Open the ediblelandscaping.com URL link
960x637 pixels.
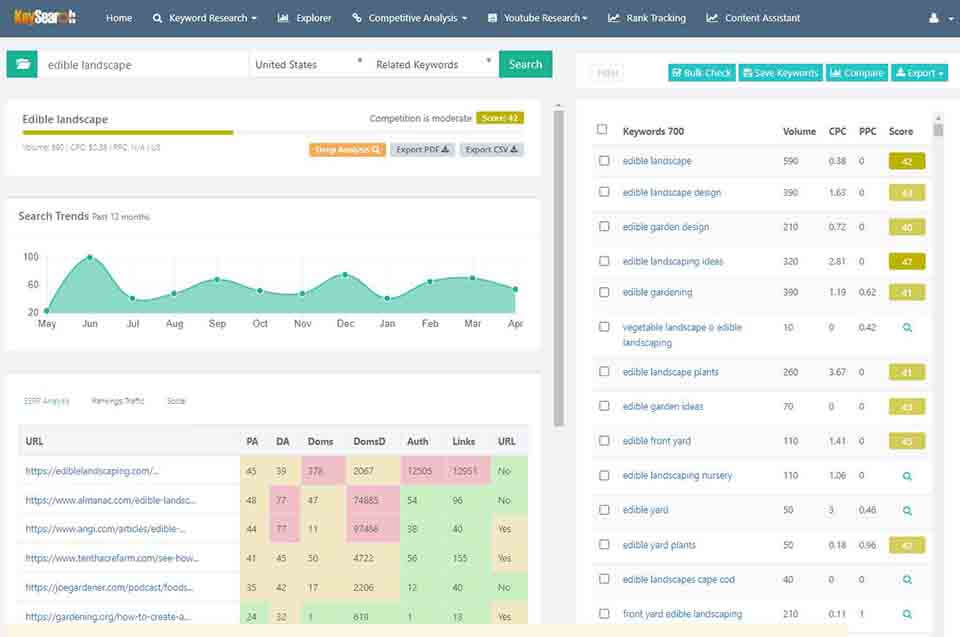(x=92, y=470)
